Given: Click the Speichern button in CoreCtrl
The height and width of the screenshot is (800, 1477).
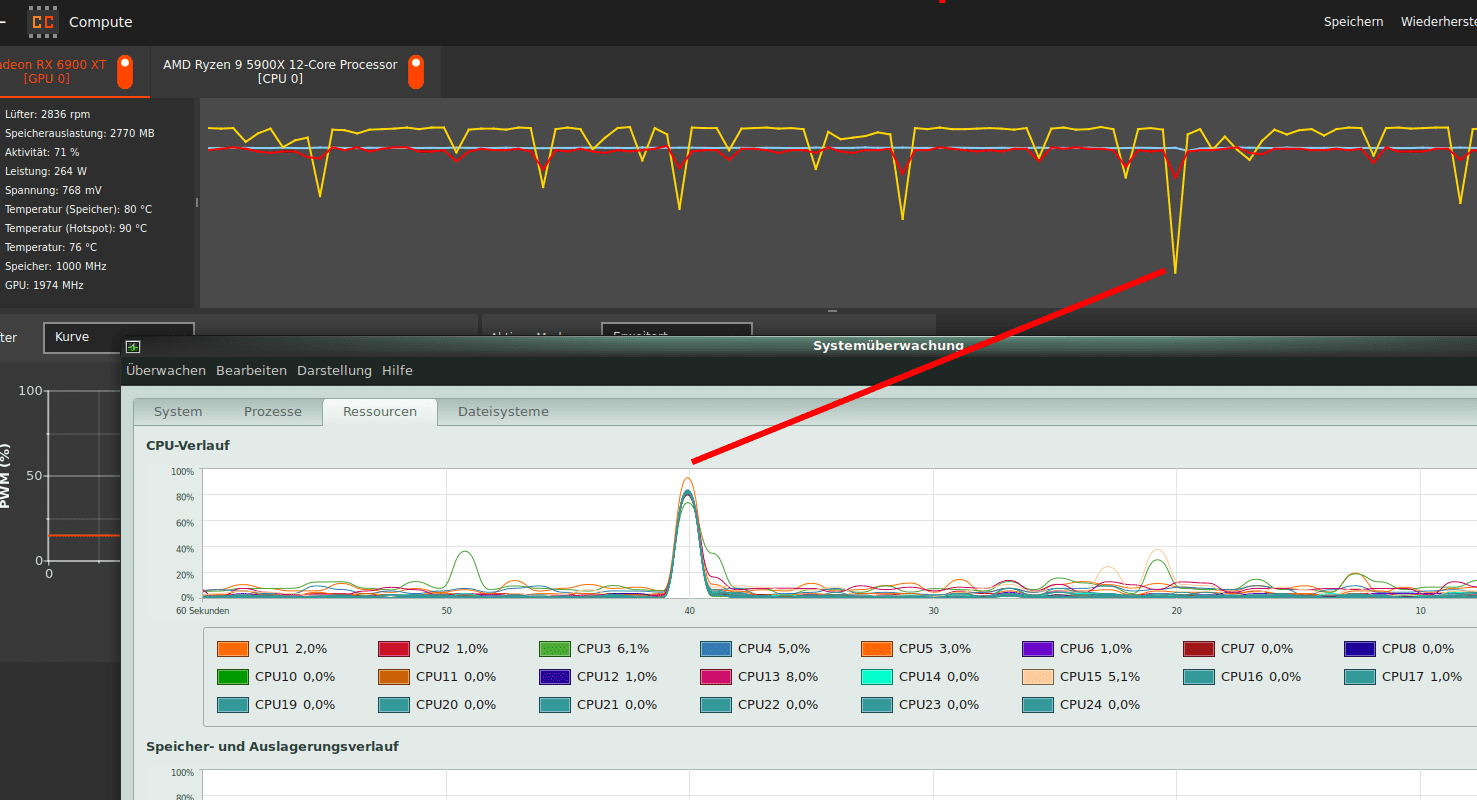Looking at the screenshot, I should [x=1353, y=22].
